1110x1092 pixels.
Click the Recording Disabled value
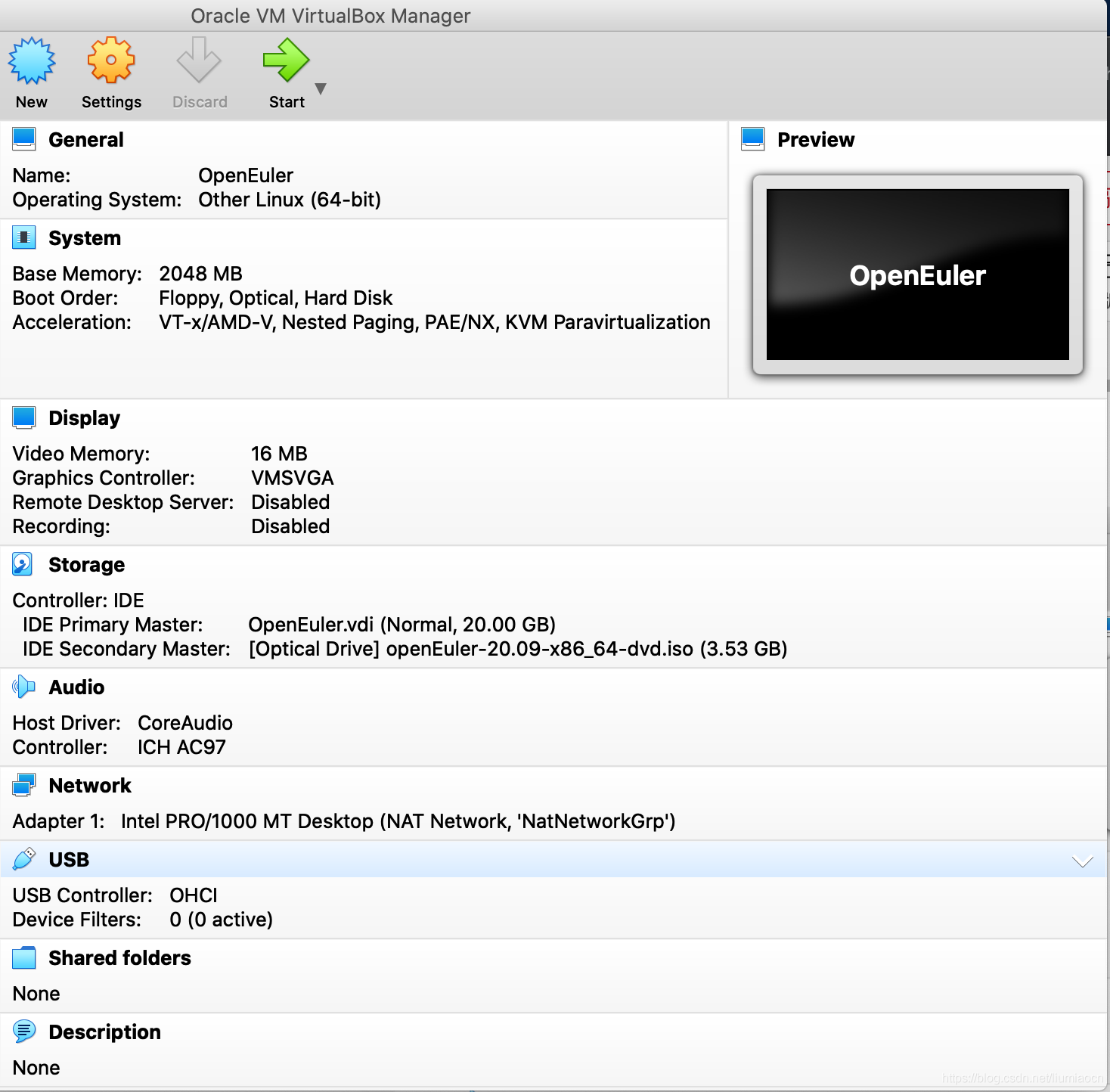coord(290,526)
